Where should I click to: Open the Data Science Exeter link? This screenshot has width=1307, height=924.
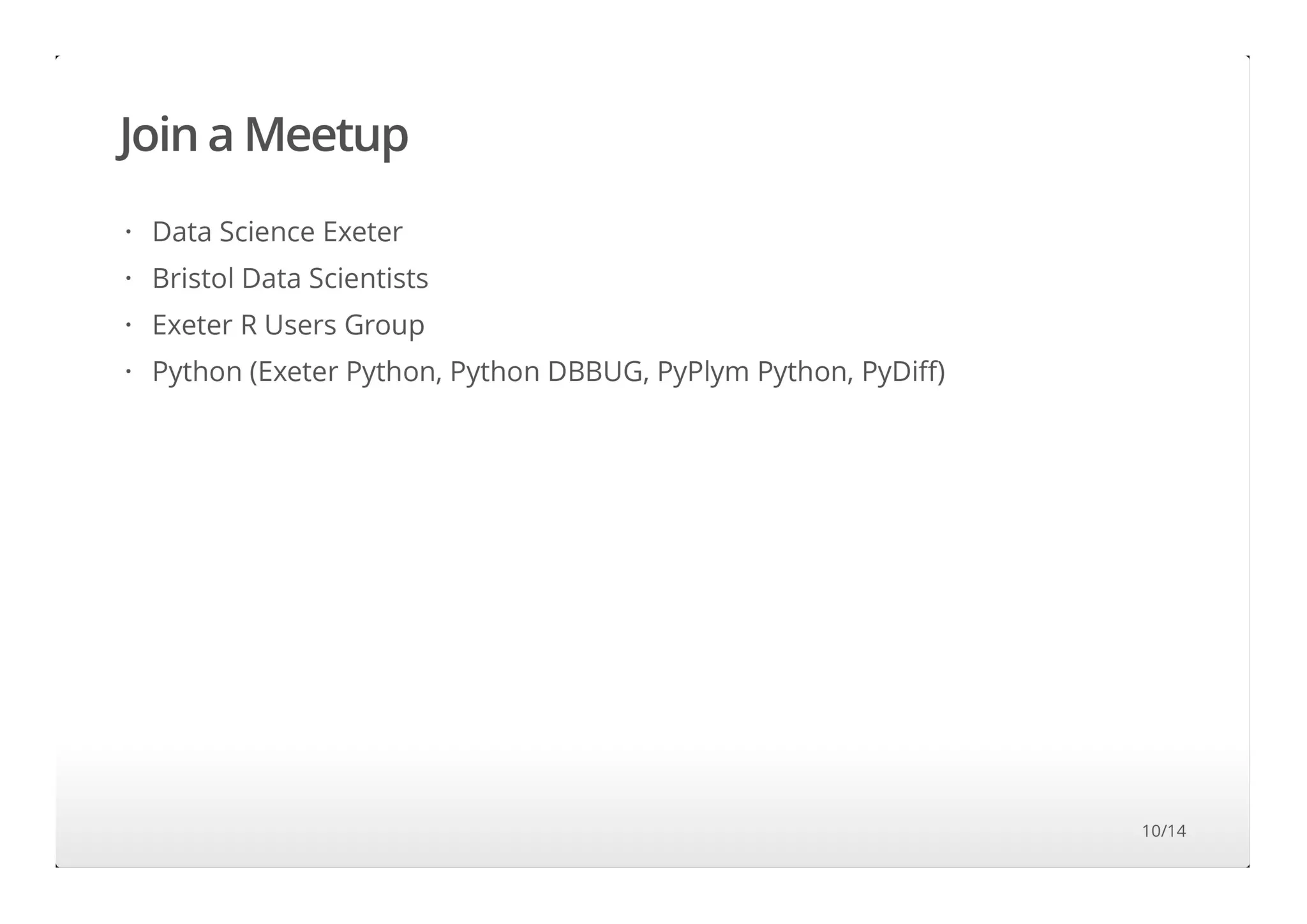[277, 232]
